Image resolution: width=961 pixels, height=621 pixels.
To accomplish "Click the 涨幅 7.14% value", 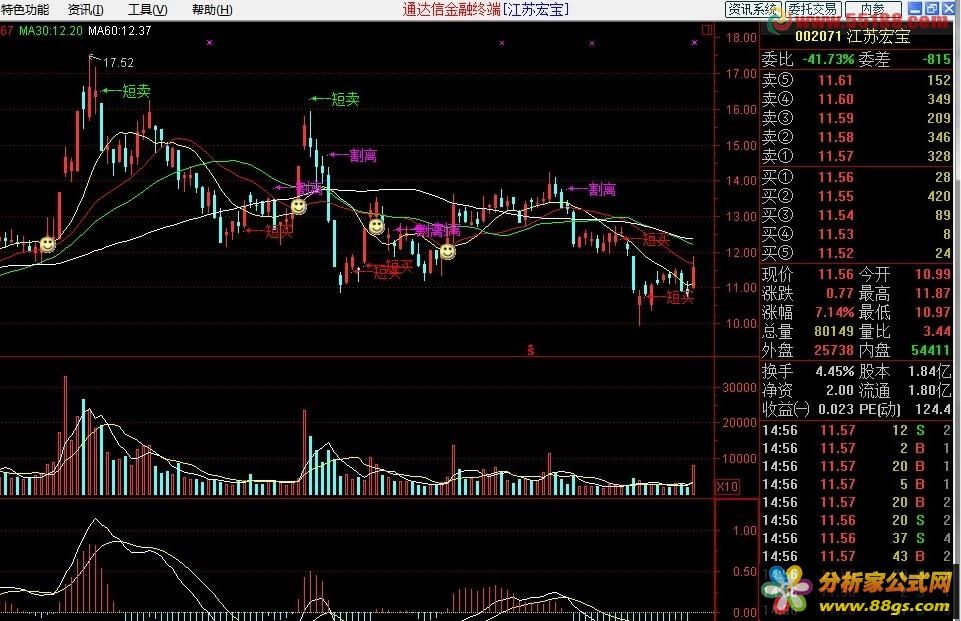I will 835,312.
